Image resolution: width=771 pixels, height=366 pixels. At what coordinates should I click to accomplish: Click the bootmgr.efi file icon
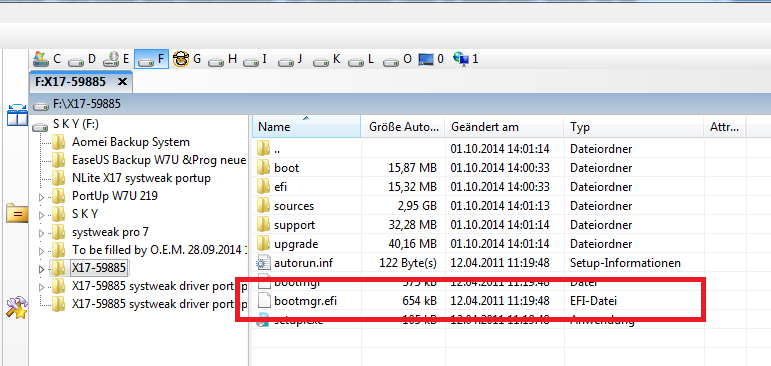click(x=264, y=300)
